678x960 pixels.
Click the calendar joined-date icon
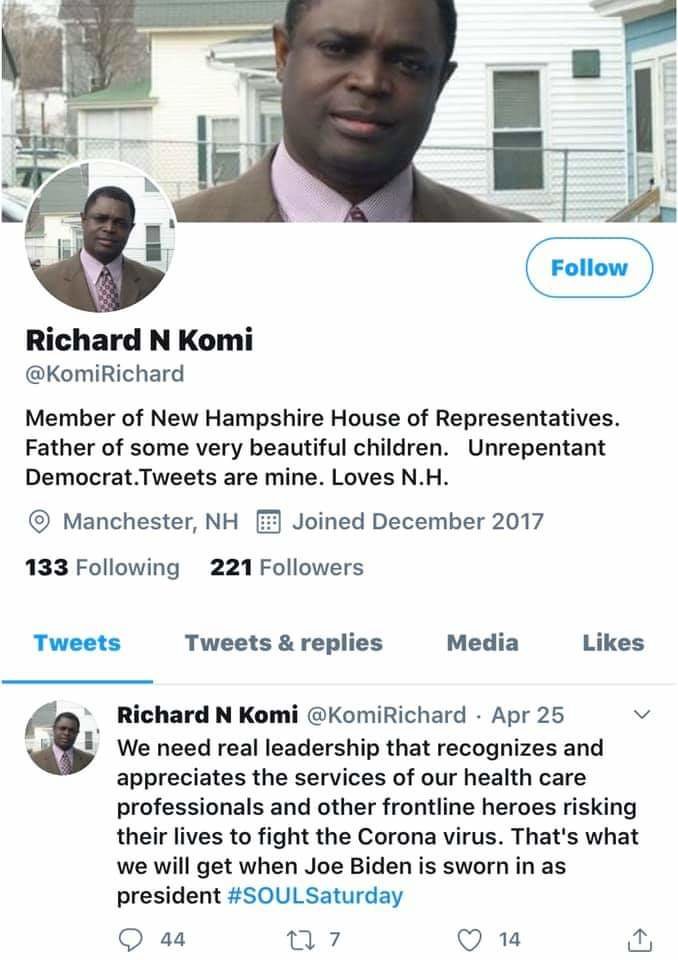(x=267, y=522)
